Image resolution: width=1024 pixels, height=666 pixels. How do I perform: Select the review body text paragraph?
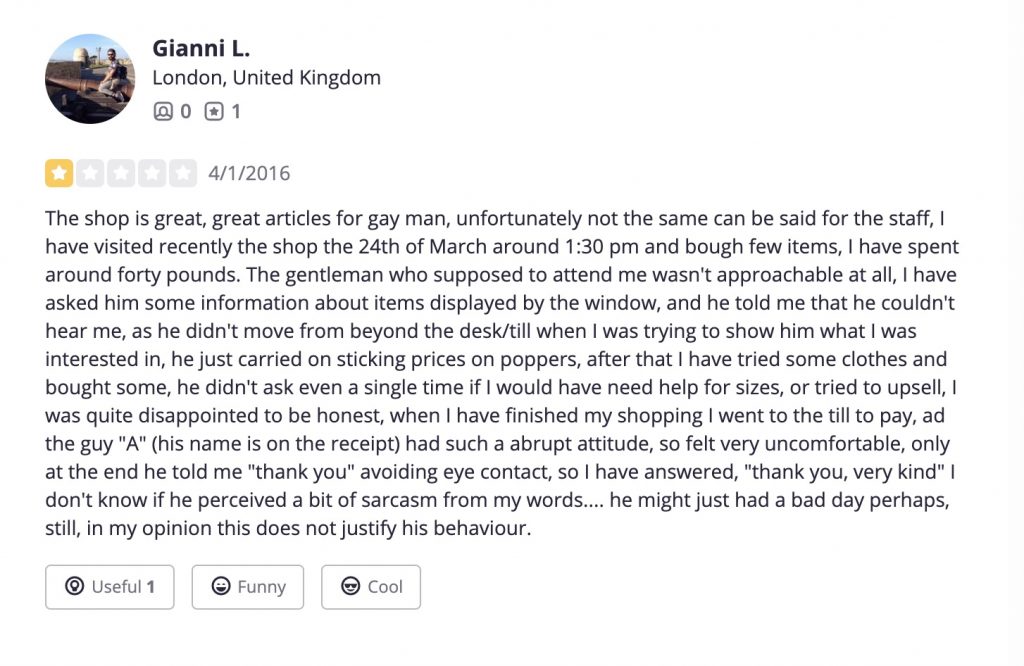[x=502, y=373]
